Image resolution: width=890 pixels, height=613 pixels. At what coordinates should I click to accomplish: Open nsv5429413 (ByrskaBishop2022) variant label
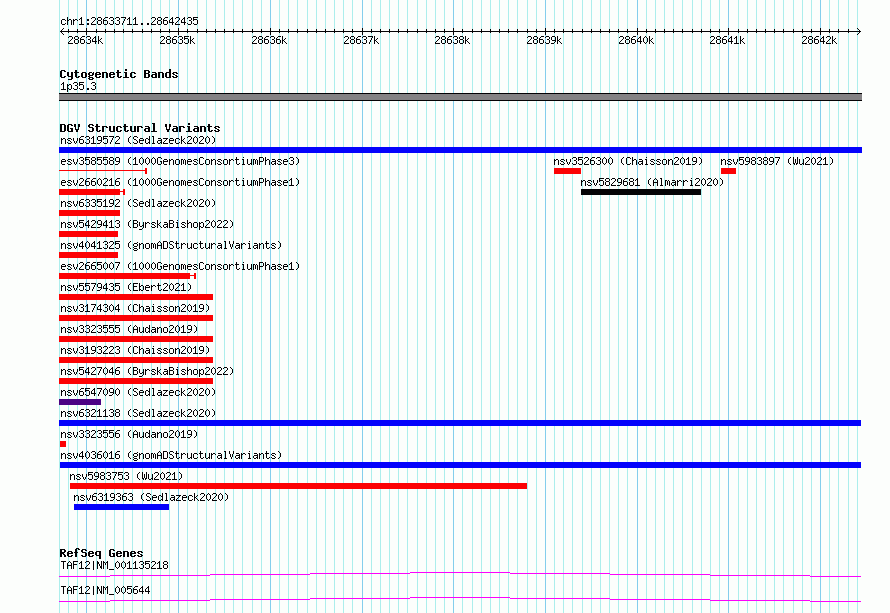[x=147, y=224]
